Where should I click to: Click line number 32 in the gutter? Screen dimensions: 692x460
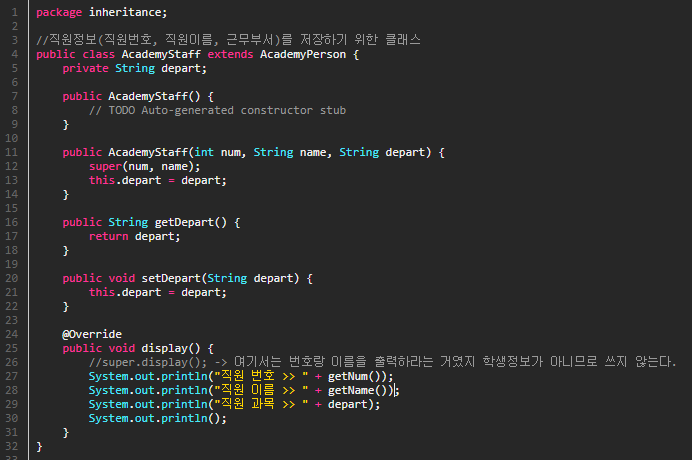click(x=12, y=446)
